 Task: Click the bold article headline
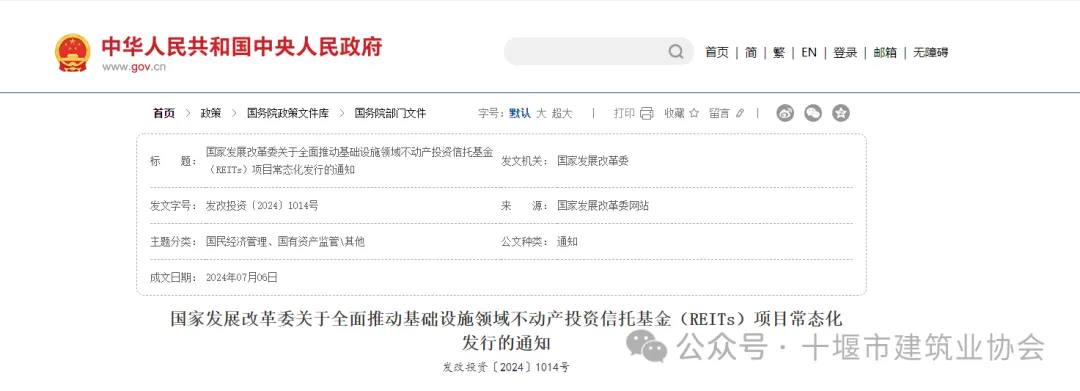tap(506, 330)
